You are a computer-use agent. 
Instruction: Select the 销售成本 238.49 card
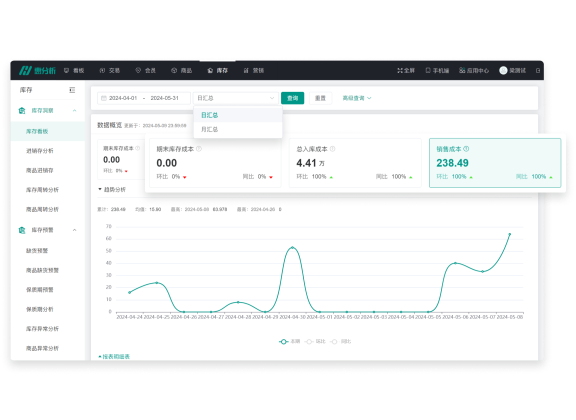point(495,163)
